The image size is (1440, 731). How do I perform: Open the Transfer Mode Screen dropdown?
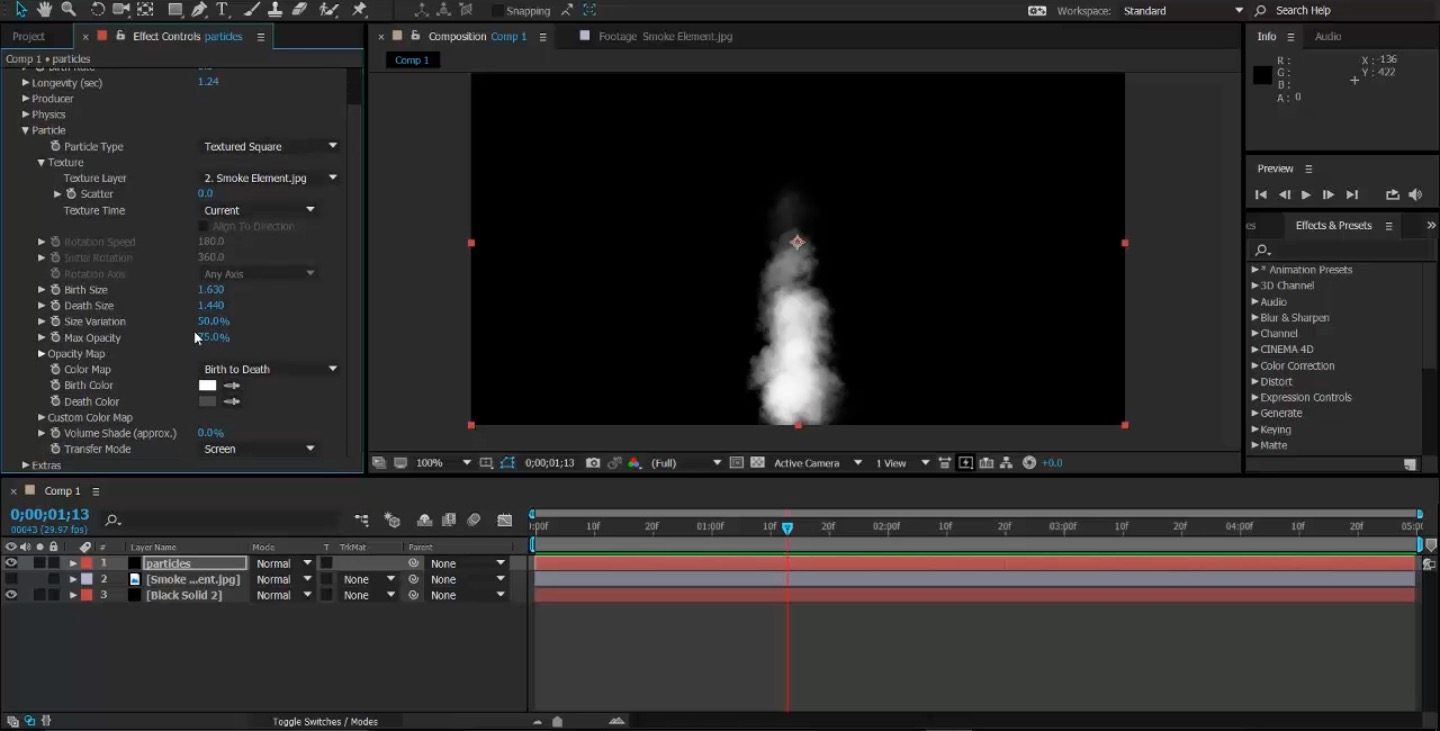coord(259,449)
